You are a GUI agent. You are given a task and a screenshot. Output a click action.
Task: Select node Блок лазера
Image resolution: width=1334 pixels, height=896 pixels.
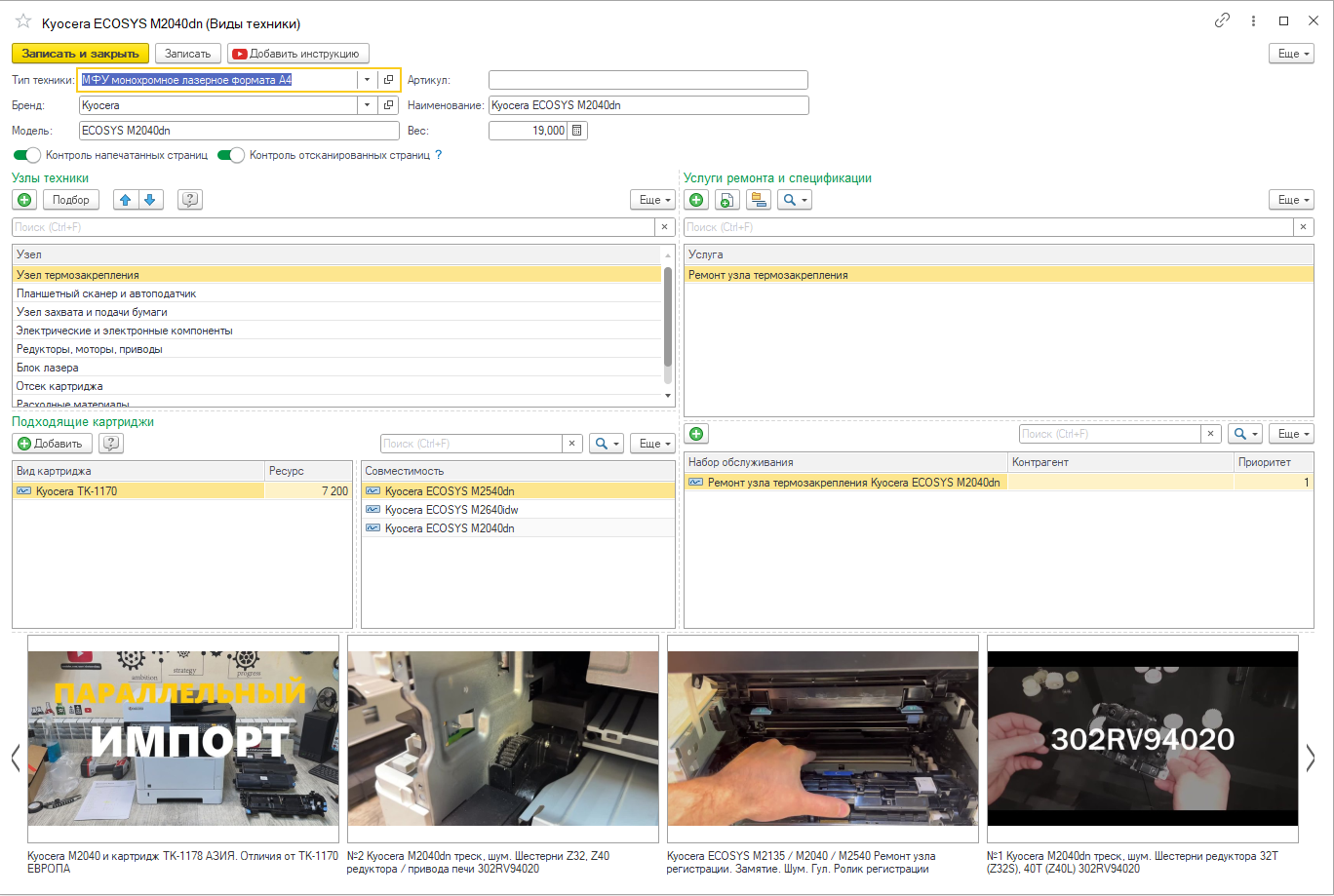point(337,368)
